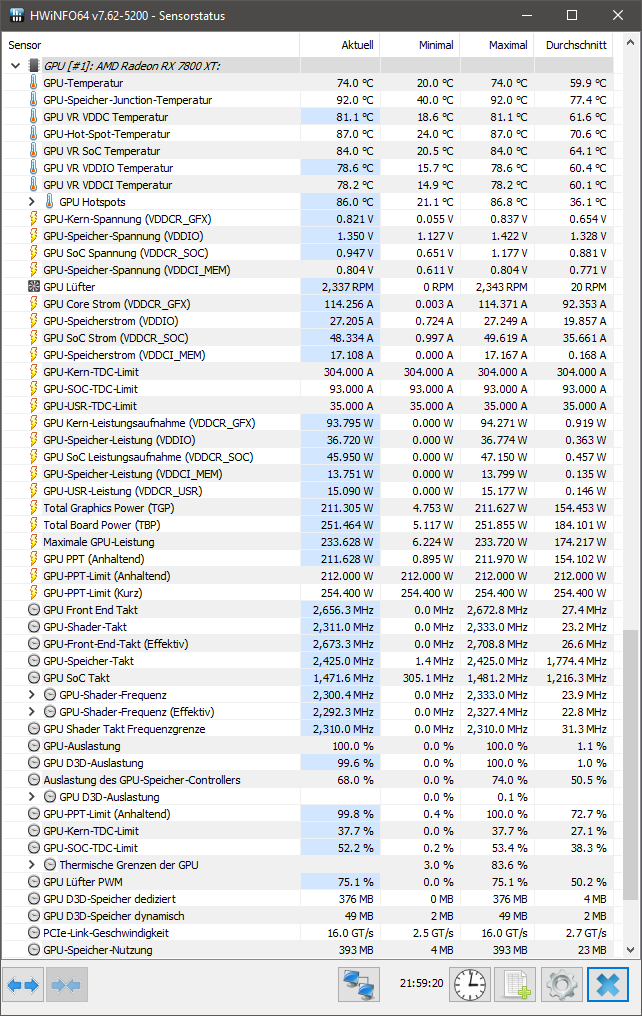Select the GPU-Kern-TDC-Limit 304.000 A row label

91,372
